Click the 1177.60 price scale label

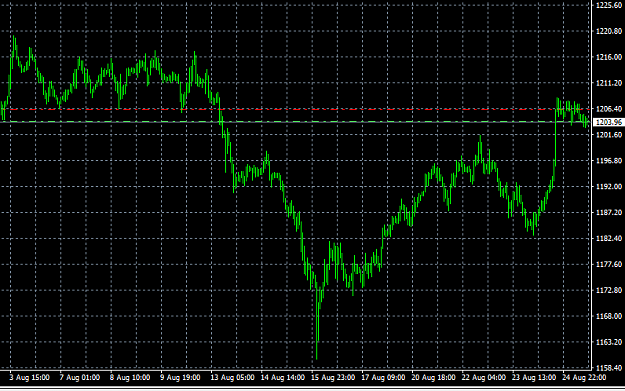(x=609, y=264)
